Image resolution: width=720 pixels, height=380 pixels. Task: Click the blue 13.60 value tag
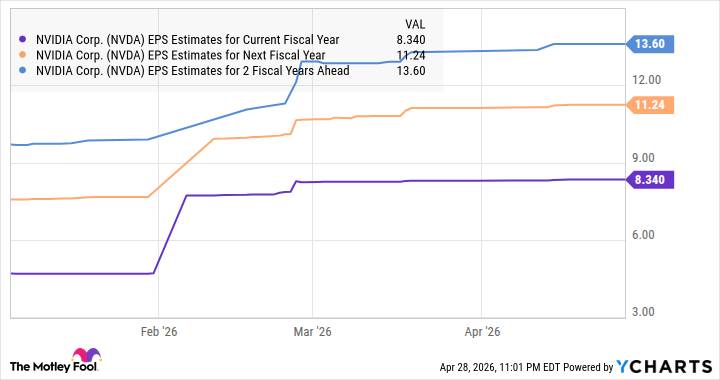(x=649, y=44)
